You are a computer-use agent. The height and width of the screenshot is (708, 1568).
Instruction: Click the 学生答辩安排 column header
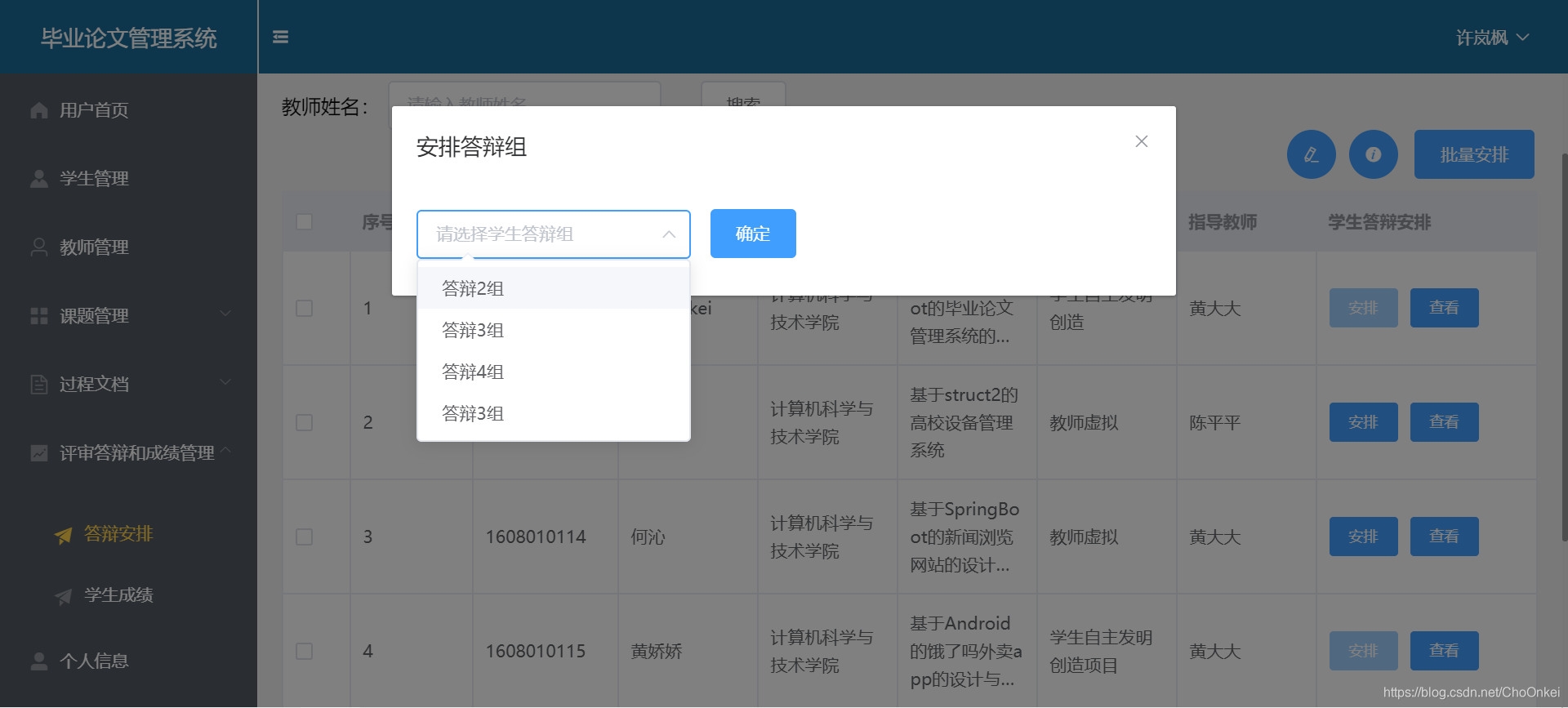[x=1379, y=222]
